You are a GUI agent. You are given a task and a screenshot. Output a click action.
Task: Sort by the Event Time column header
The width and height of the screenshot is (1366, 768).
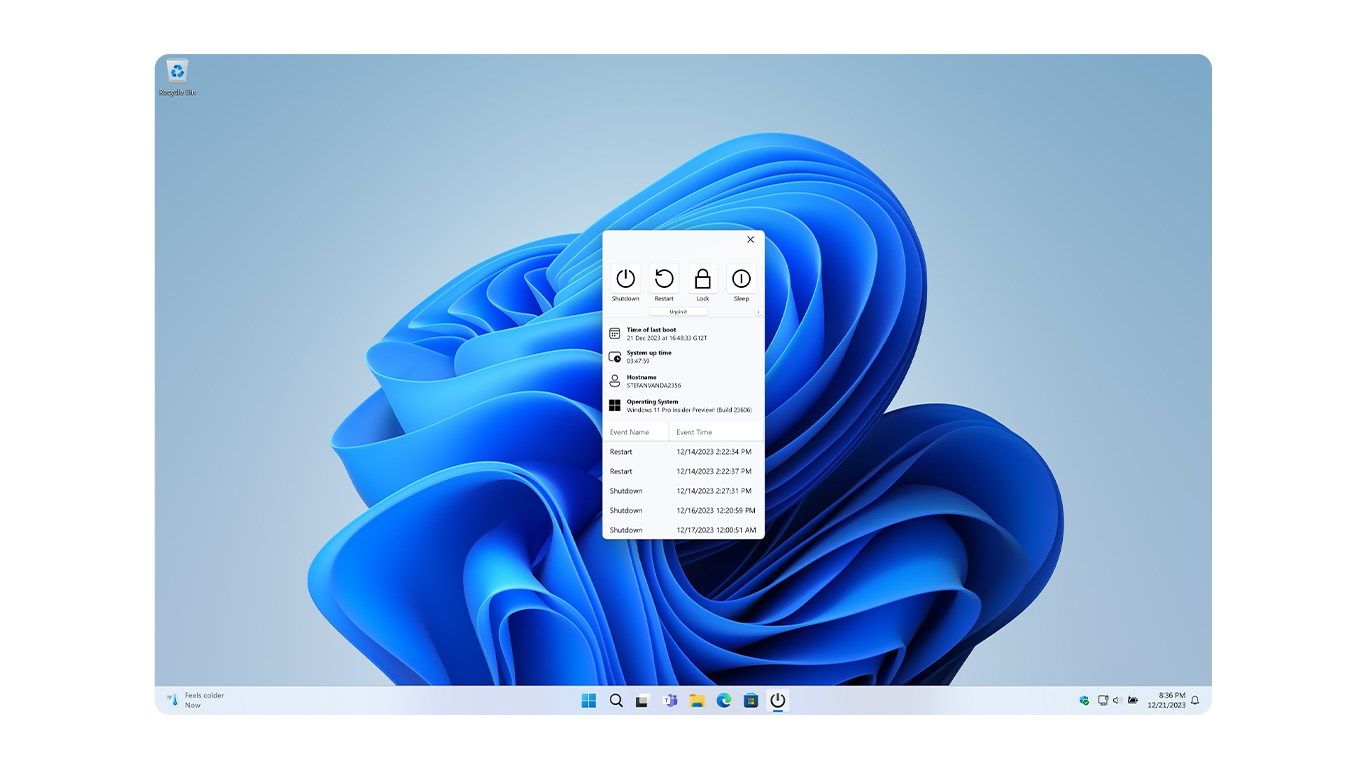click(x=717, y=432)
